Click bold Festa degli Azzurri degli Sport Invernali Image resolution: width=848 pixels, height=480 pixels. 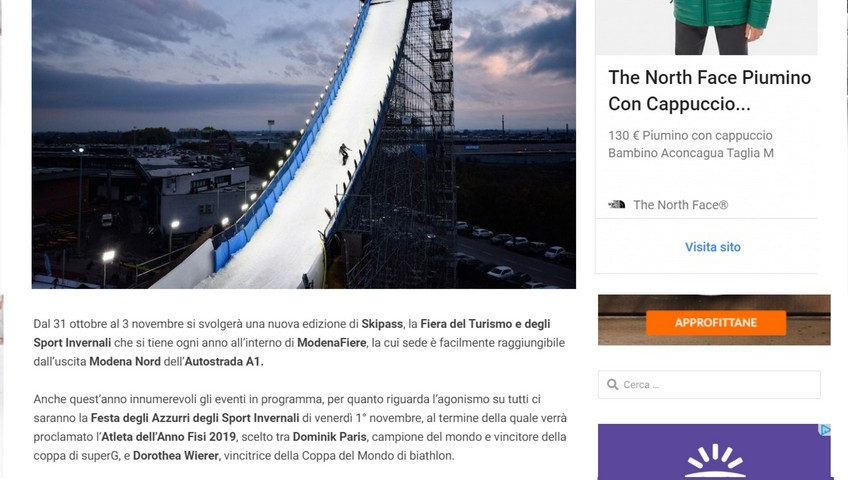tap(195, 418)
